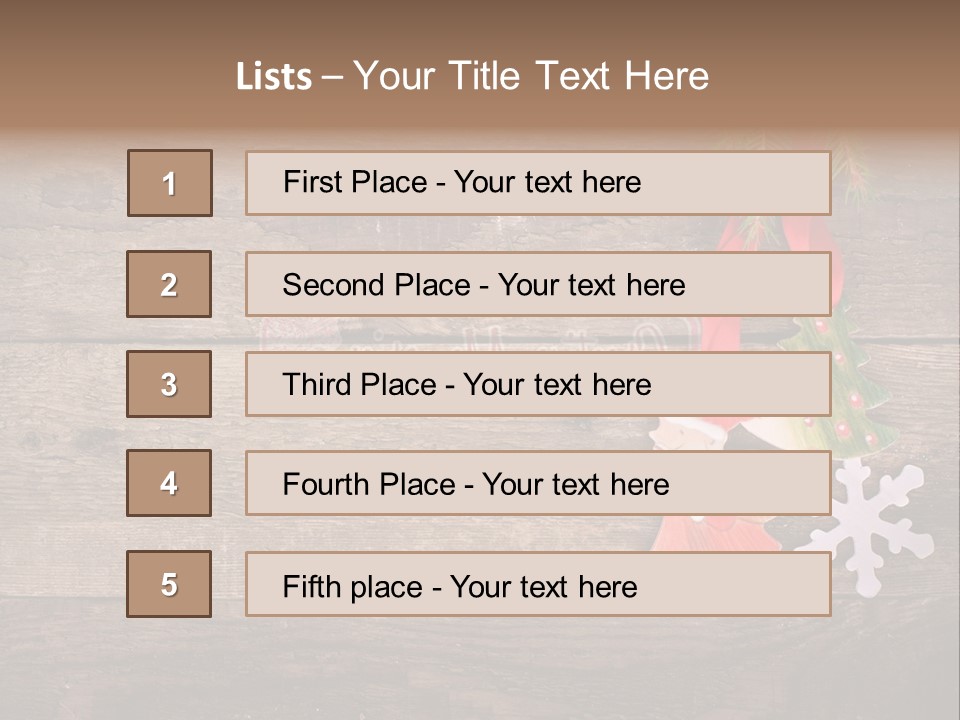Select the number 4 square
This screenshot has height=720, width=960.
169,483
